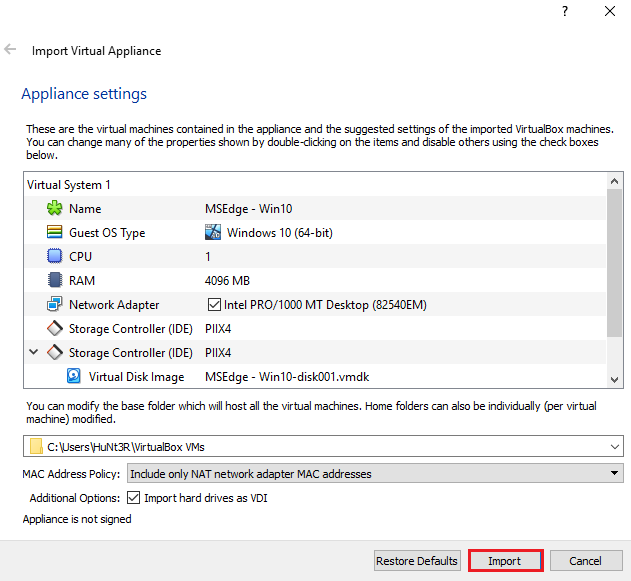
Task: Select the 4096 MB RAM value
Action: coord(227,280)
